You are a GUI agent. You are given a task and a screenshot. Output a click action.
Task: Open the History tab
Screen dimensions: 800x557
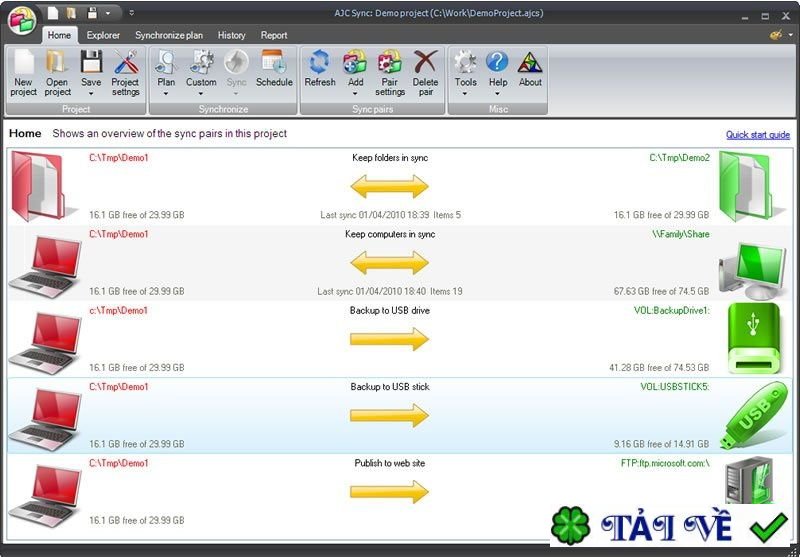[x=232, y=35]
